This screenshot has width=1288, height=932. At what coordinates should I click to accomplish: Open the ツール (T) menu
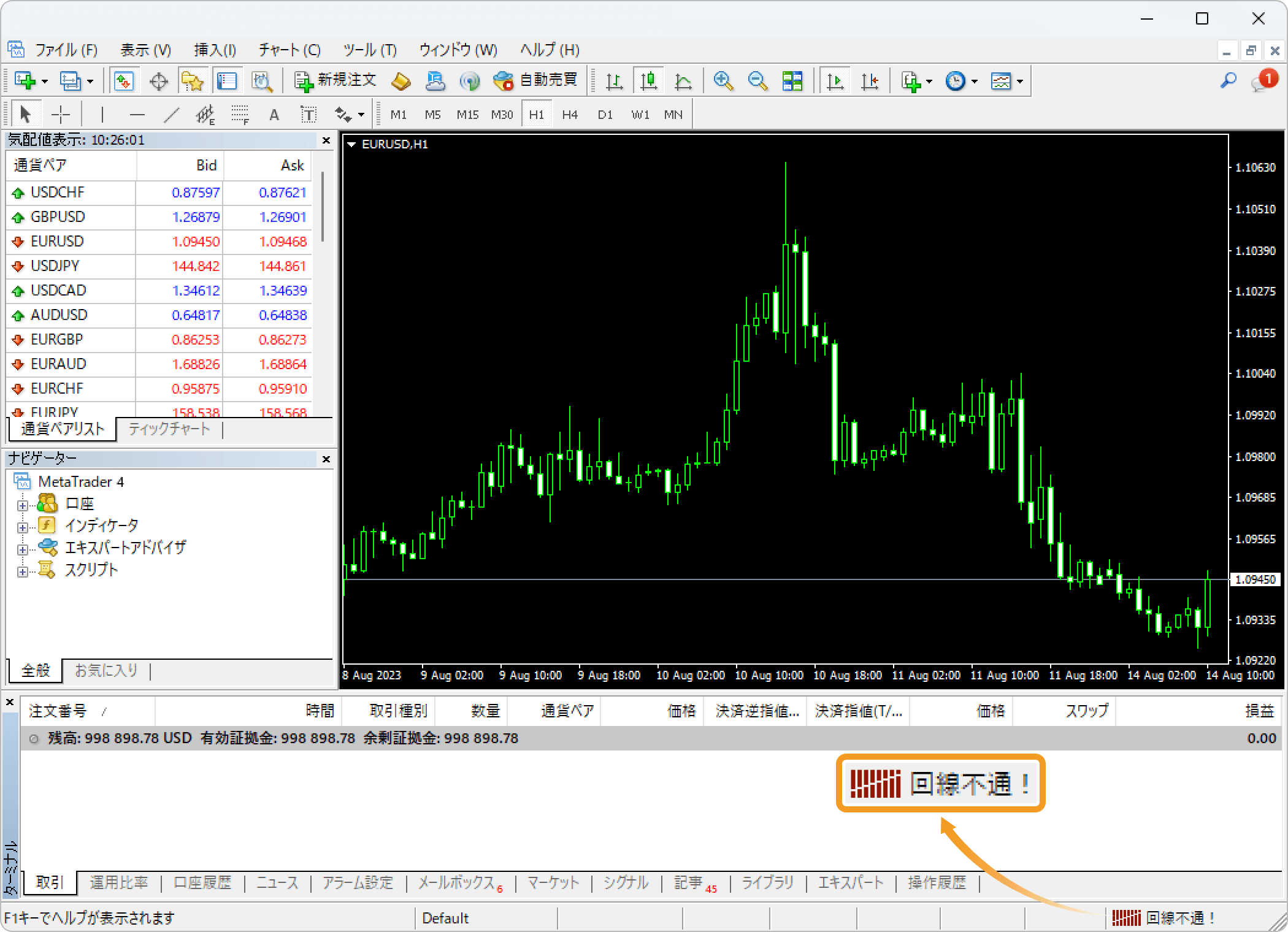(370, 50)
